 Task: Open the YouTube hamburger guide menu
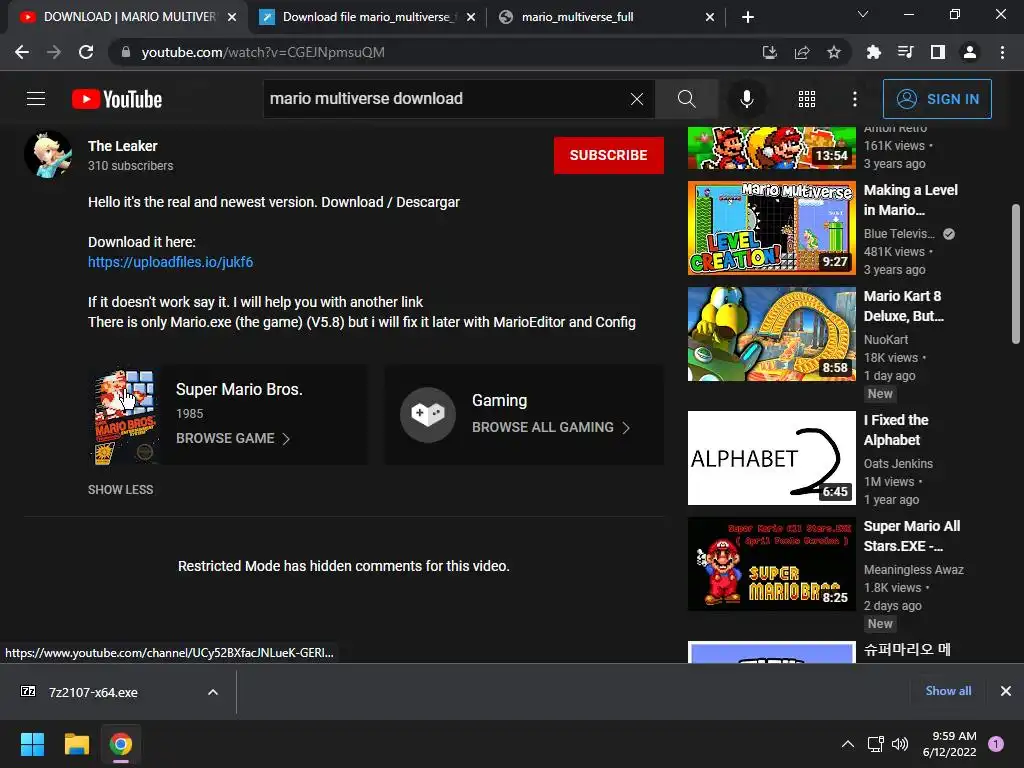(36, 99)
